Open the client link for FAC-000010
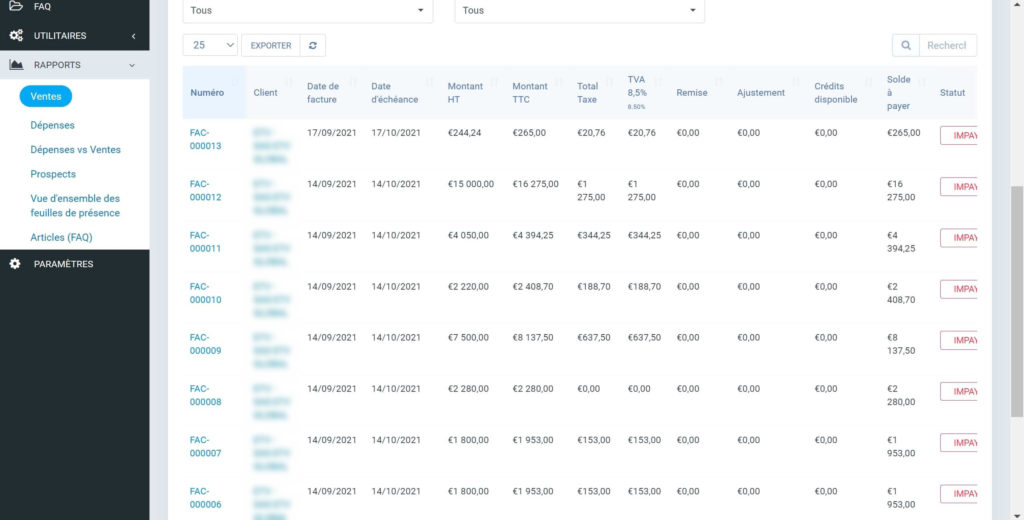Viewport: 1024px width, 520px height. click(x=271, y=300)
